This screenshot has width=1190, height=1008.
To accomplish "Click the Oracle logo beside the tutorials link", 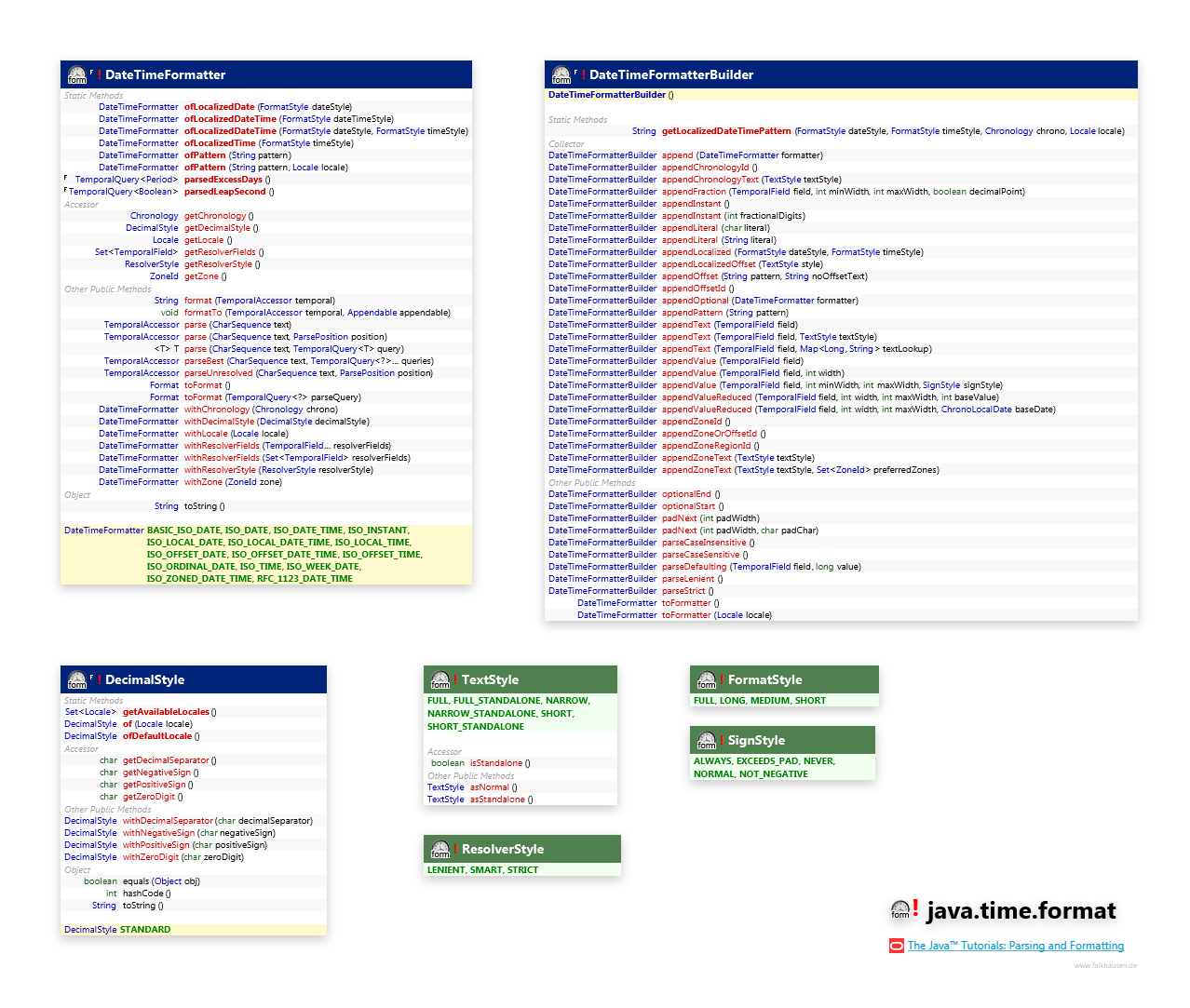I will (x=895, y=946).
